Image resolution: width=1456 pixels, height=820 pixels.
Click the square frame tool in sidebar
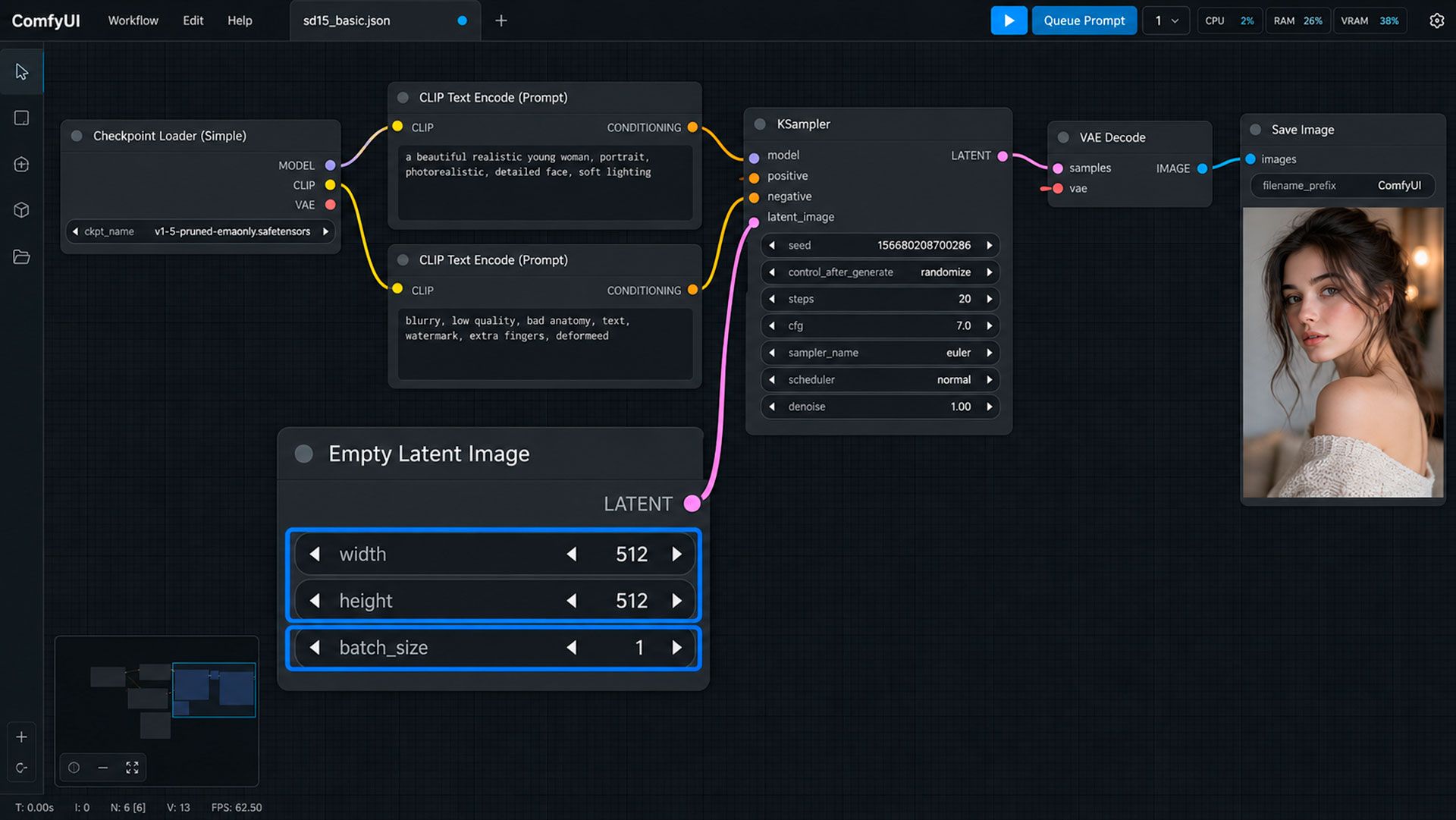coord(21,118)
